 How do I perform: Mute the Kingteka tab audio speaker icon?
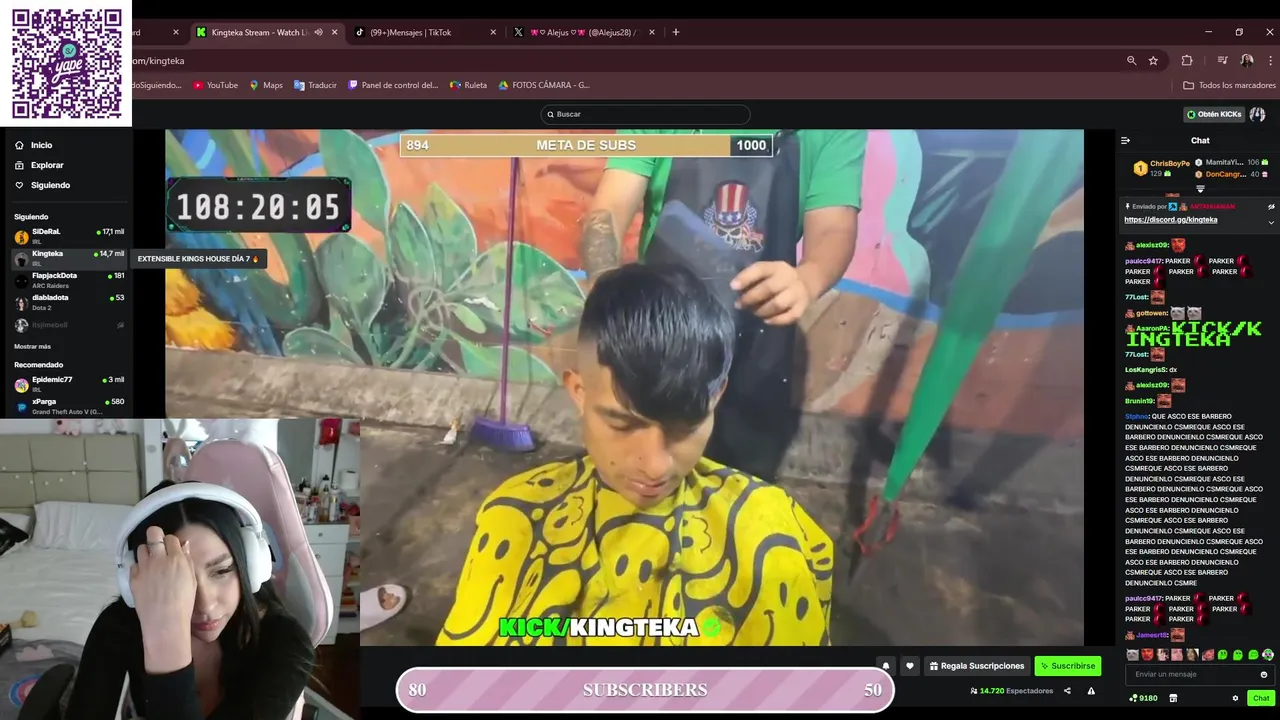[318, 32]
